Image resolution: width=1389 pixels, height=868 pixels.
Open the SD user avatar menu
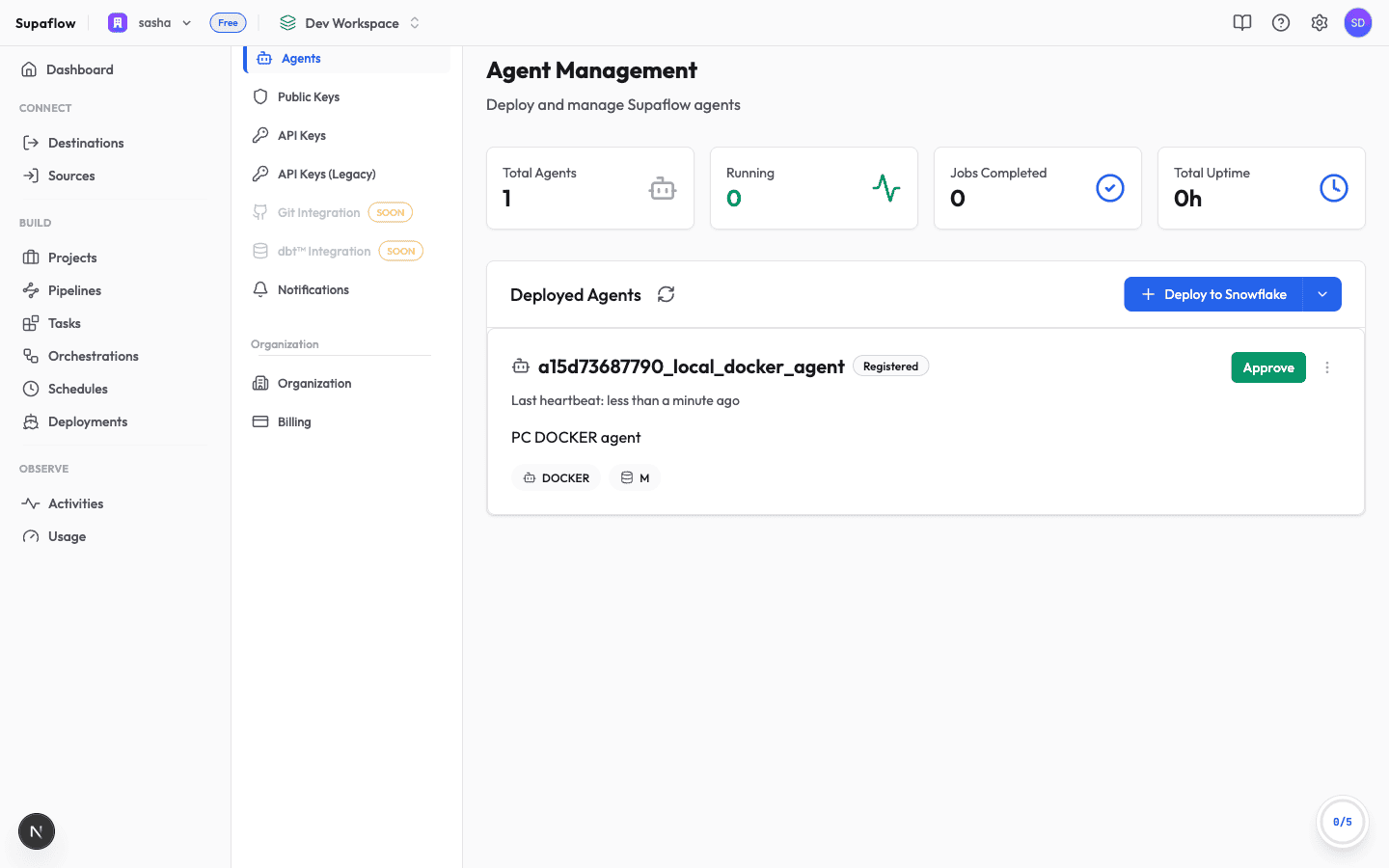pos(1358,23)
